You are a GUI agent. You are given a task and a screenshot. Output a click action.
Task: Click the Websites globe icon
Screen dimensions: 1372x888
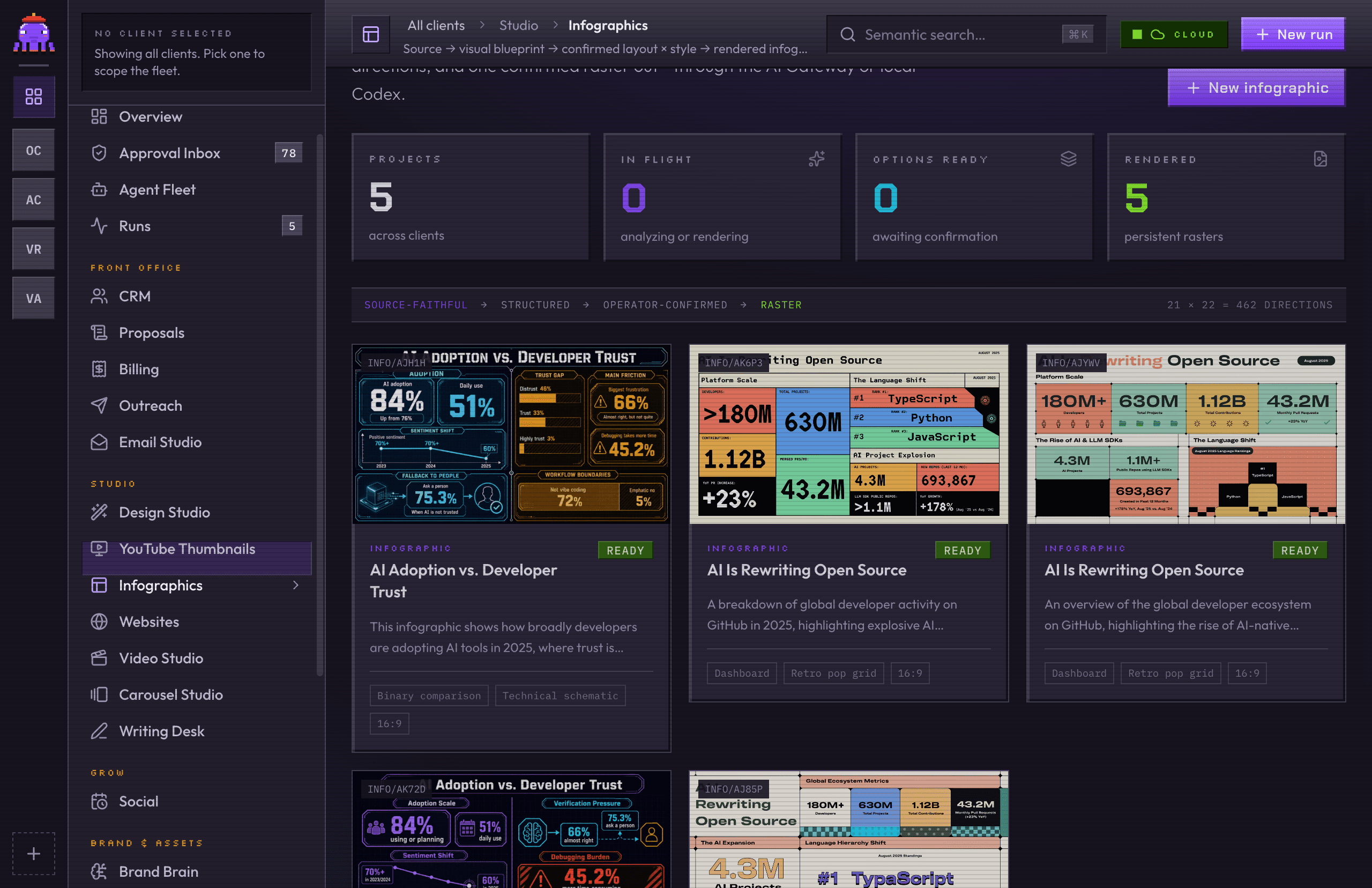click(x=99, y=621)
